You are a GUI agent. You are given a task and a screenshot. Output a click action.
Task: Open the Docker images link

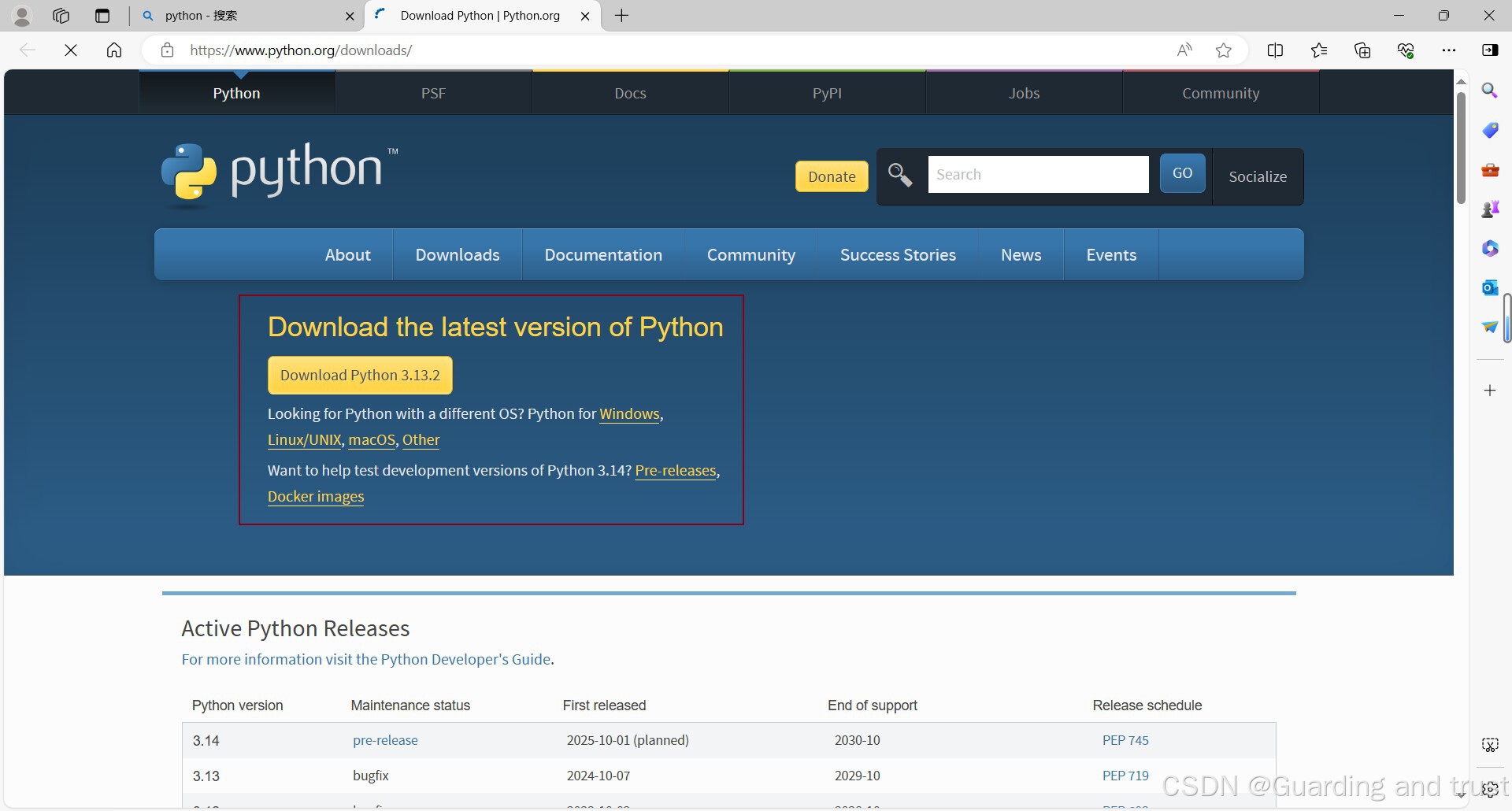point(316,497)
